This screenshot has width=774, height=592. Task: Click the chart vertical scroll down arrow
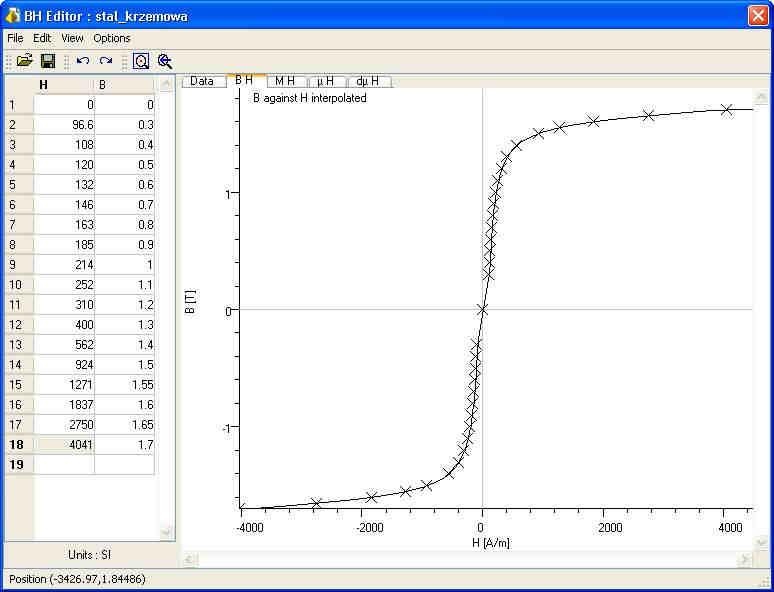coord(761,543)
